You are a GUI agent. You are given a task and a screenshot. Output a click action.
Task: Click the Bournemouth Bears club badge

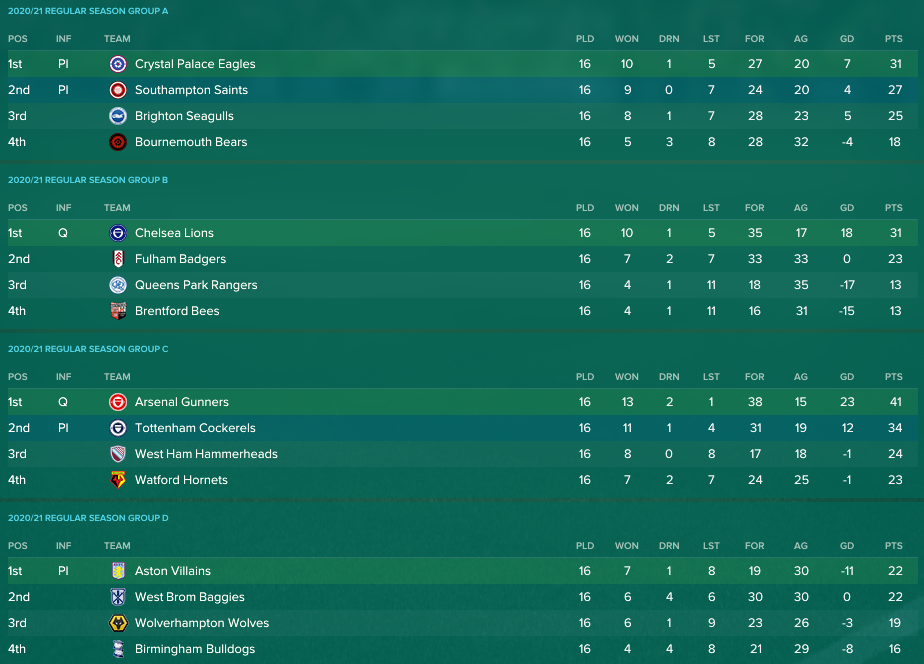[118, 141]
